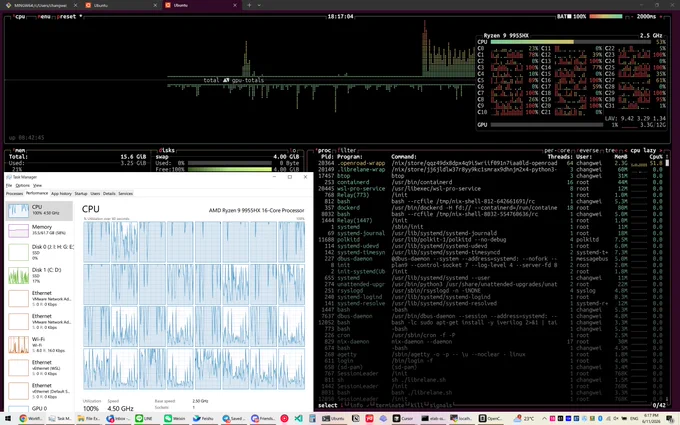Open the 23°C weather widget
The image size is (680, 425).
click(524, 418)
